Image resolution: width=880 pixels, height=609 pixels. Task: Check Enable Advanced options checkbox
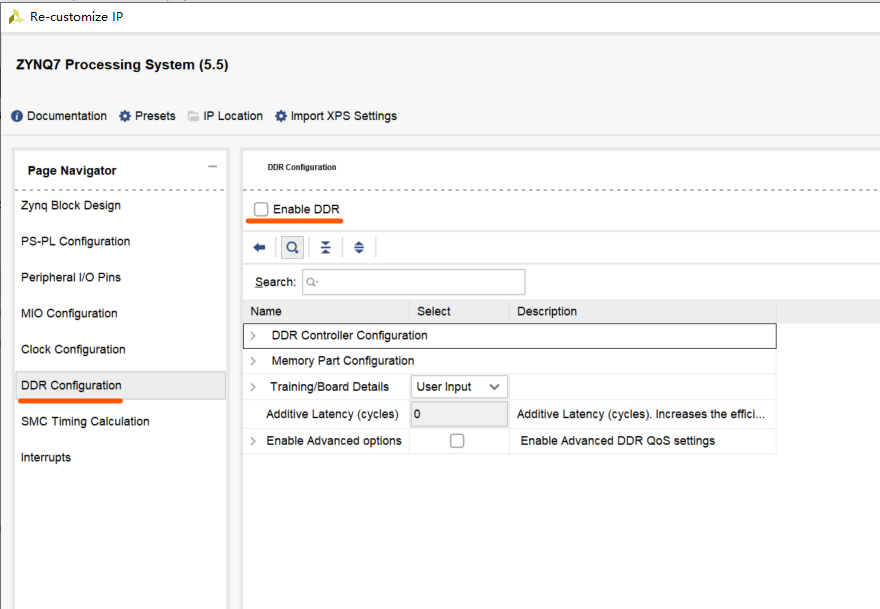(x=457, y=441)
